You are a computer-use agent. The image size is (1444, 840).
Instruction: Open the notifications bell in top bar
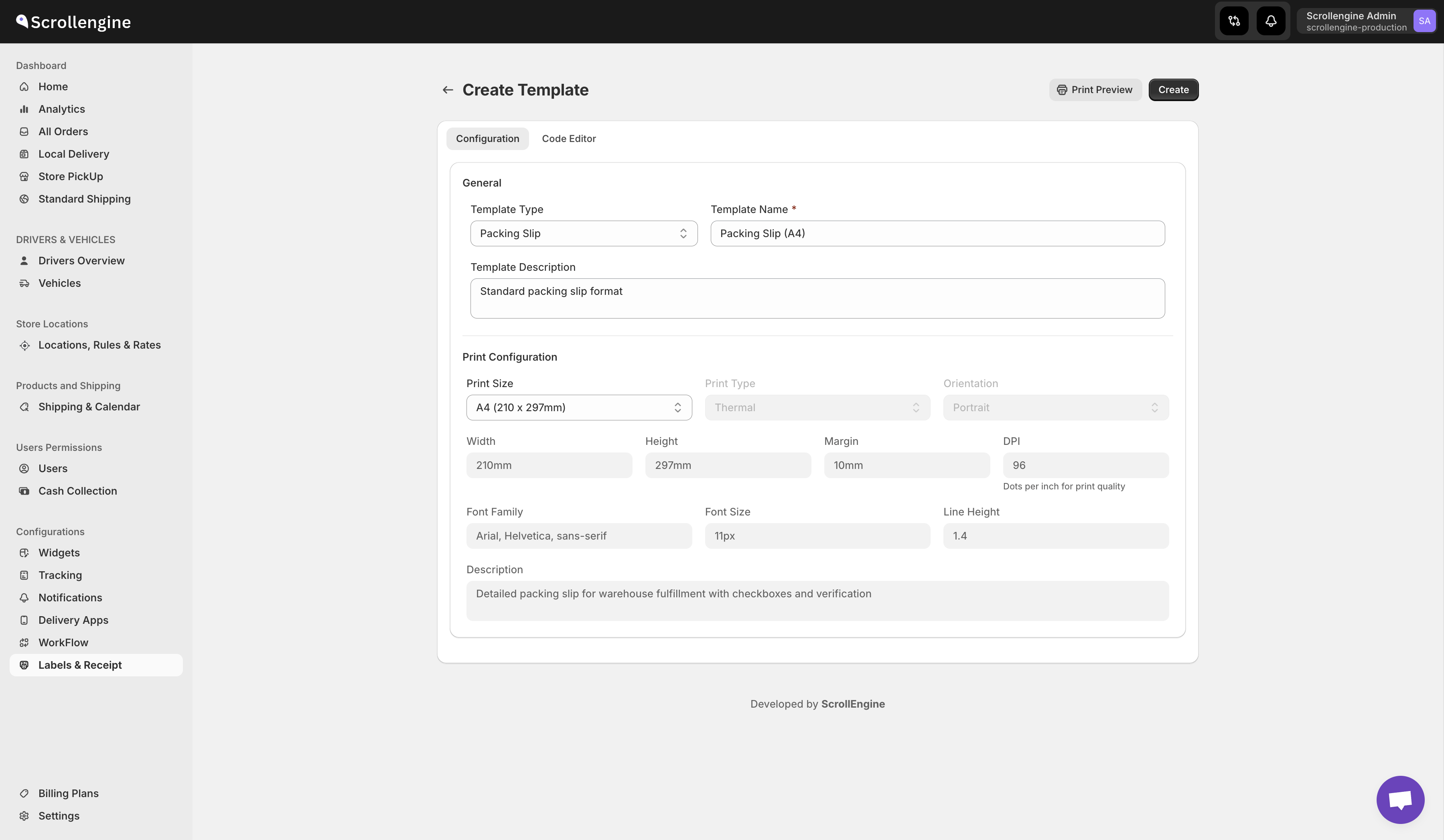[1270, 21]
